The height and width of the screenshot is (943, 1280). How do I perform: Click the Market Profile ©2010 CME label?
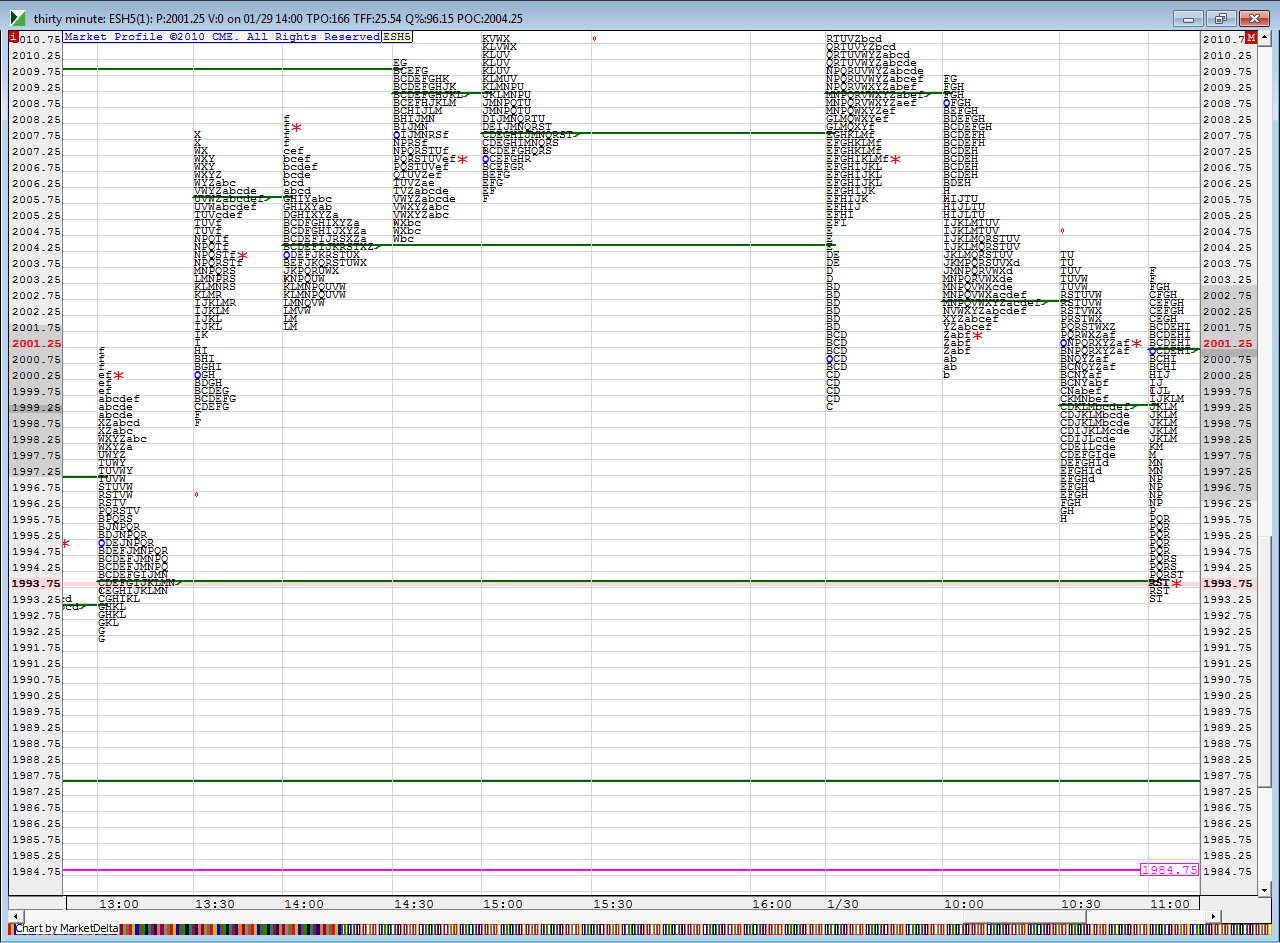coord(222,36)
